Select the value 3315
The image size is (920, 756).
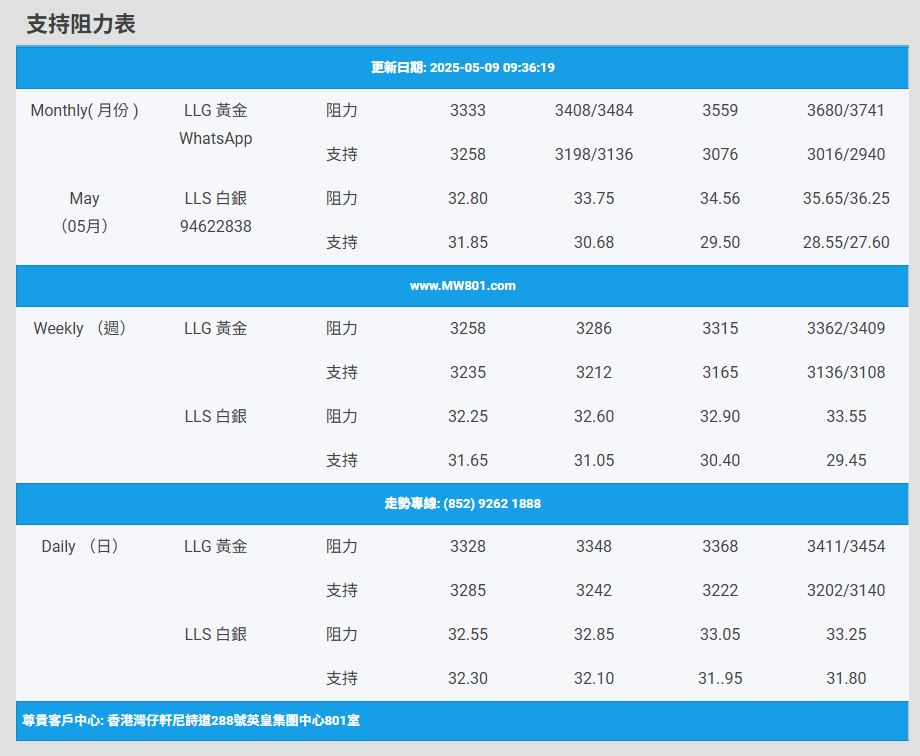point(720,328)
